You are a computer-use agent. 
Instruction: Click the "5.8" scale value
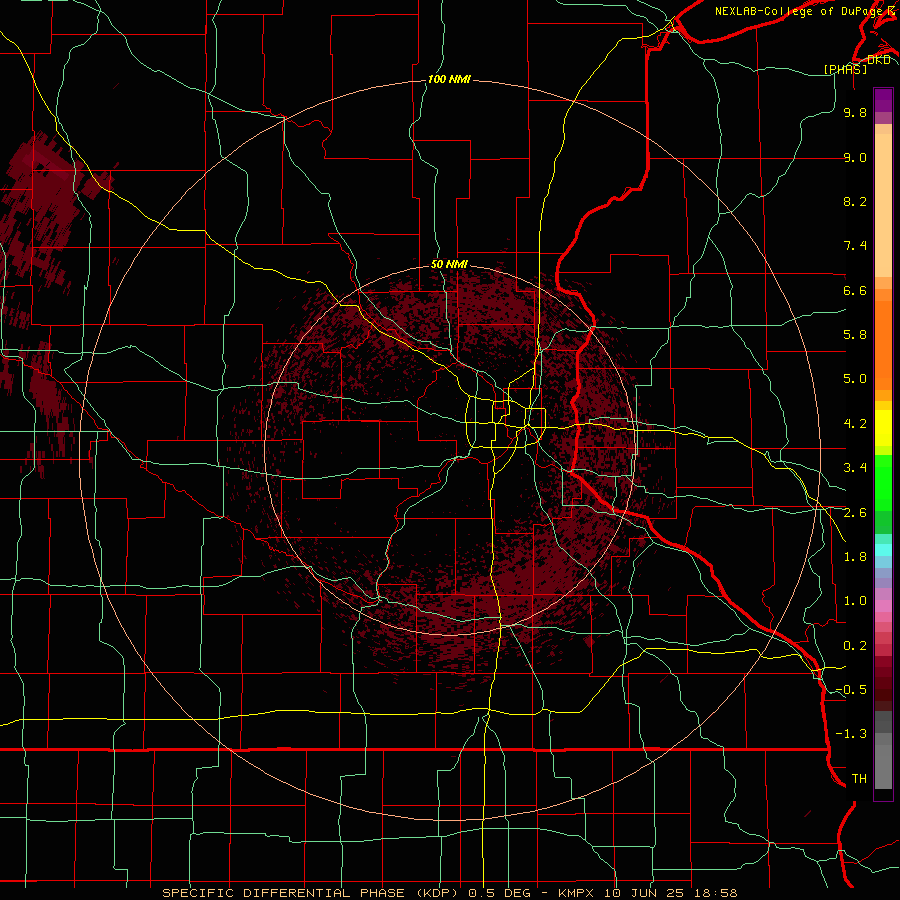click(x=855, y=335)
